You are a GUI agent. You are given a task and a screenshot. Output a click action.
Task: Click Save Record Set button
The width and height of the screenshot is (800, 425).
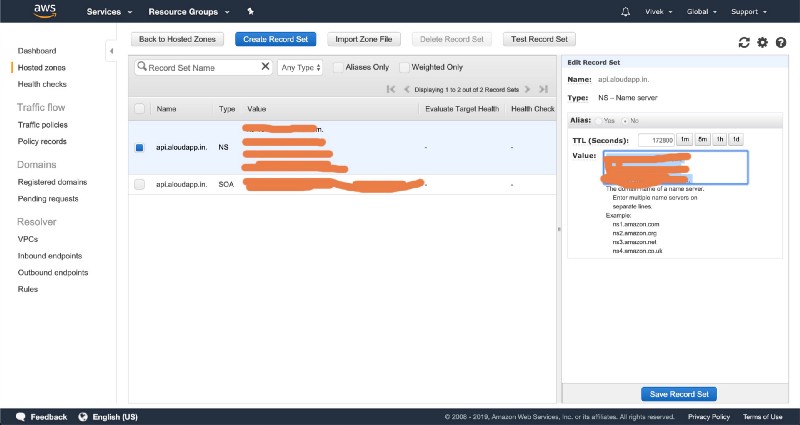679,394
